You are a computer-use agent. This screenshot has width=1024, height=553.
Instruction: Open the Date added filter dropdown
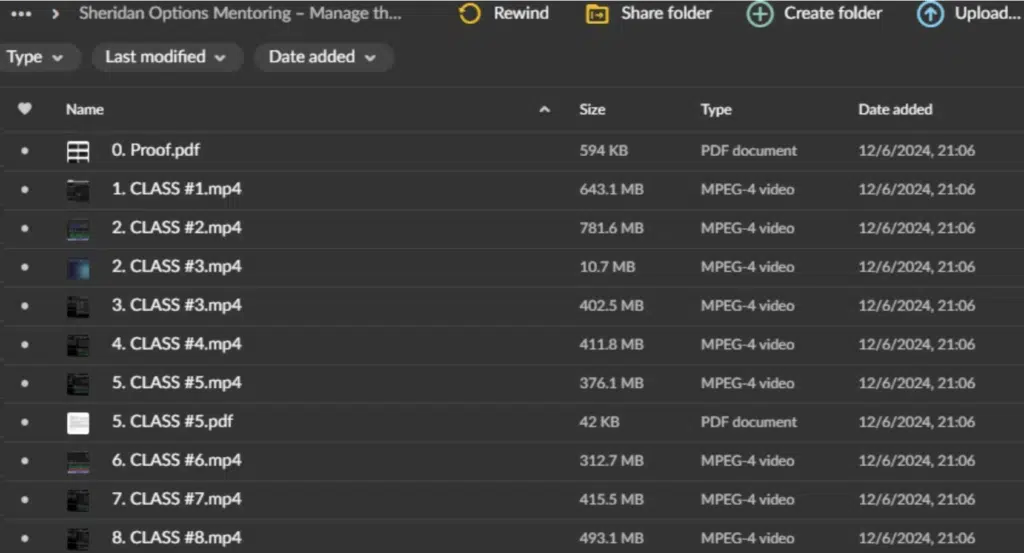[323, 57]
